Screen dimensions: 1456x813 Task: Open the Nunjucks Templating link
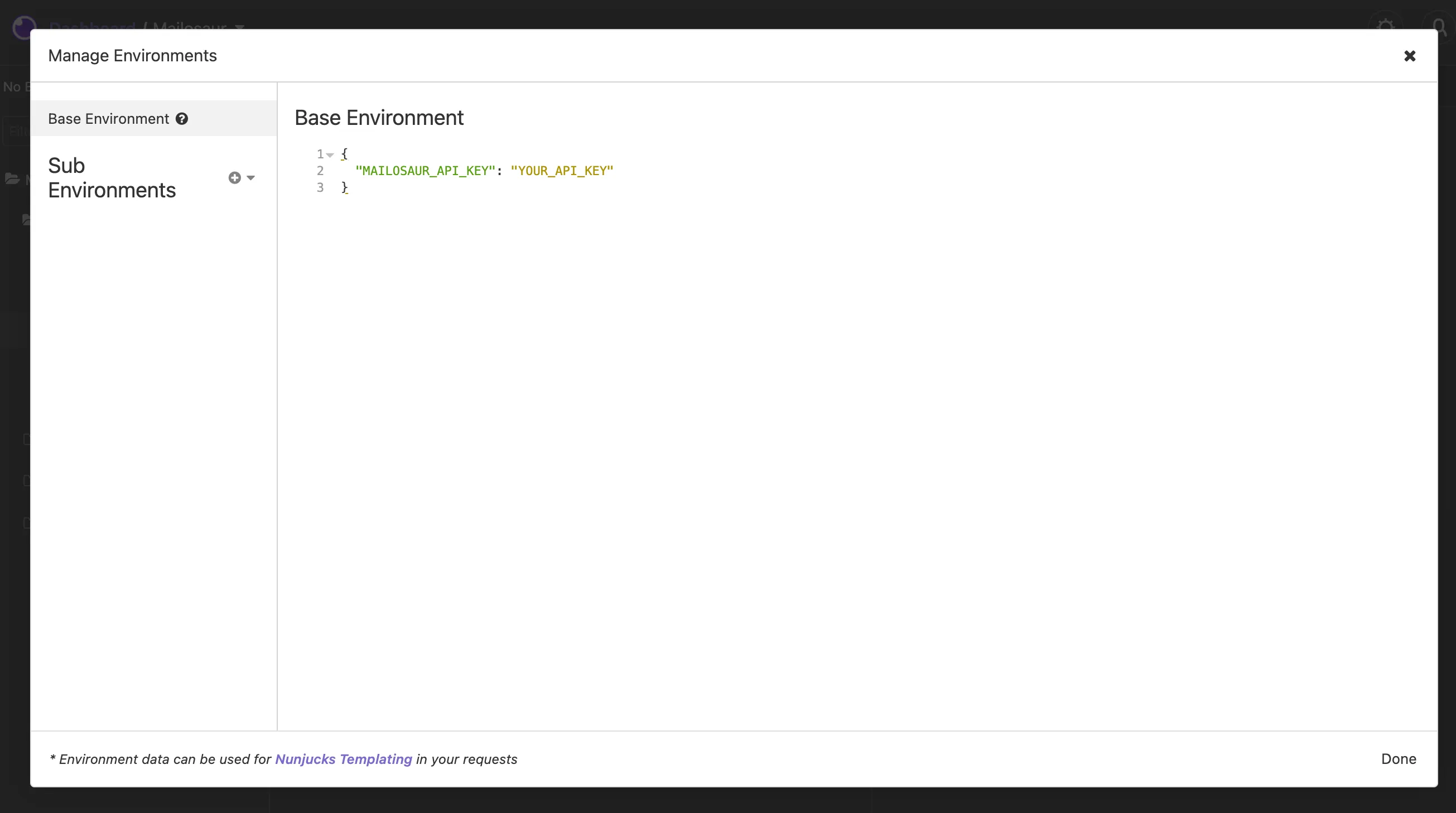[x=344, y=759]
